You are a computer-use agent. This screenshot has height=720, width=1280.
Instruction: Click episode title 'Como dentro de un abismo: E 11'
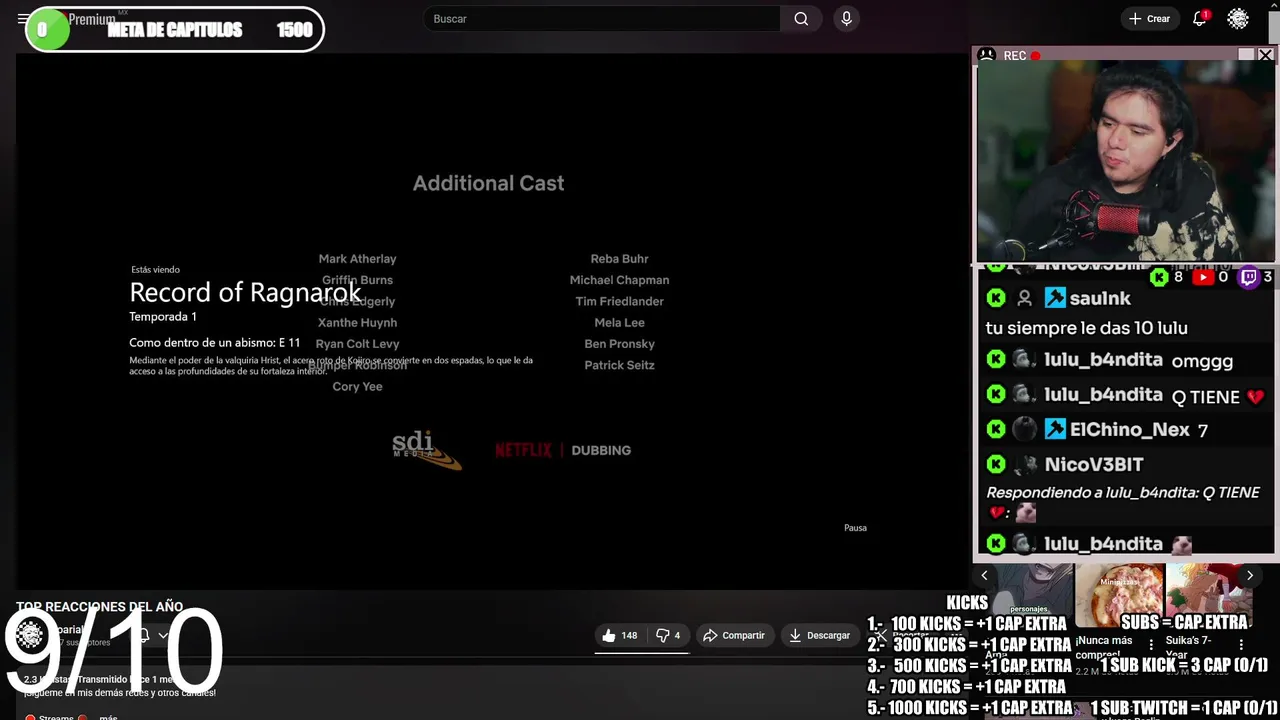214,343
